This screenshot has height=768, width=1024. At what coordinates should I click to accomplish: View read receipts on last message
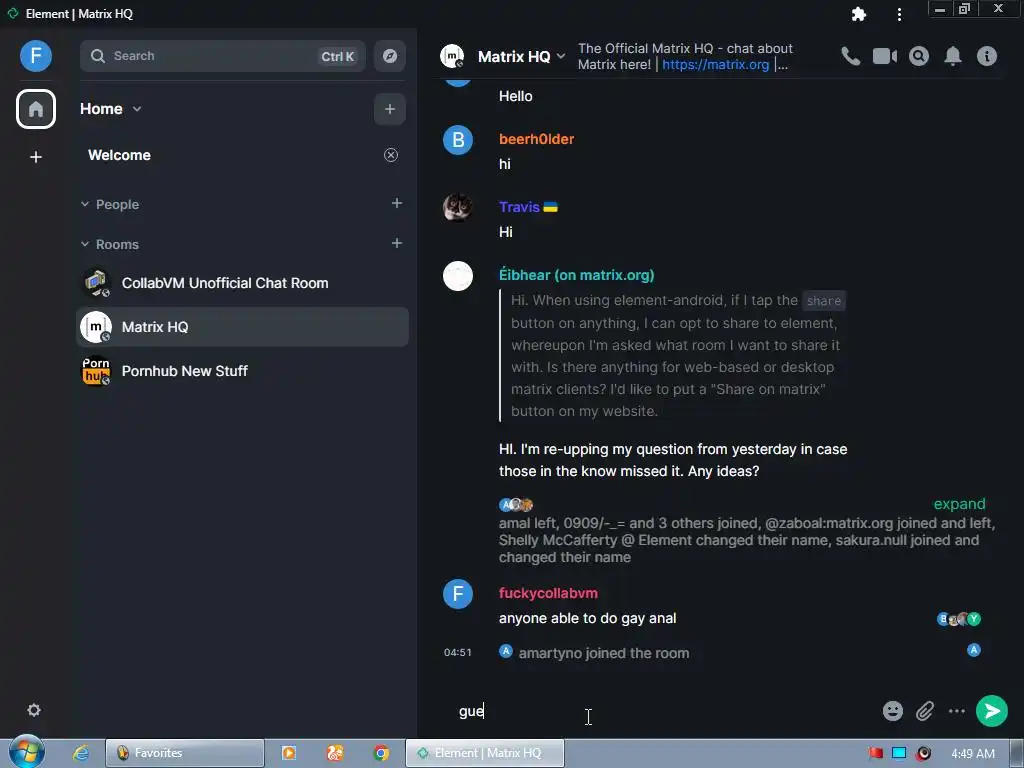tap(959, 618)
